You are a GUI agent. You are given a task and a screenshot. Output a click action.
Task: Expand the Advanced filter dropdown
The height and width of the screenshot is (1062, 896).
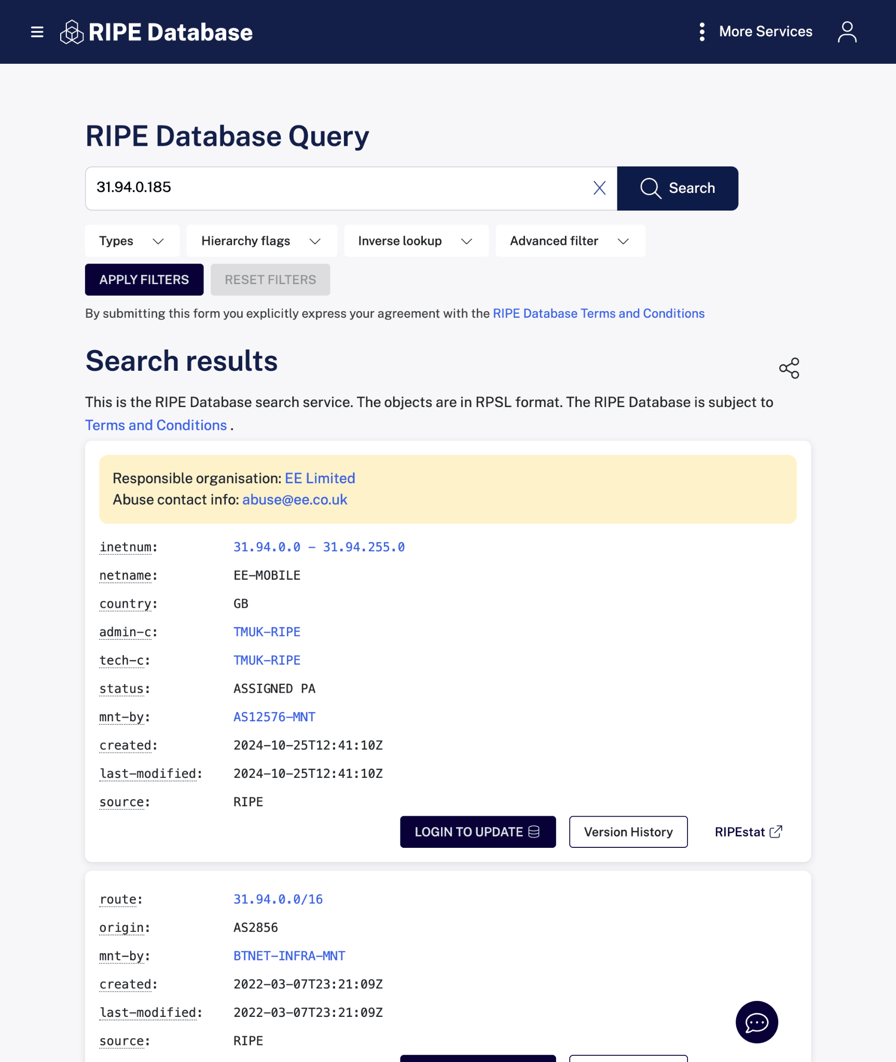coord(570,241)
